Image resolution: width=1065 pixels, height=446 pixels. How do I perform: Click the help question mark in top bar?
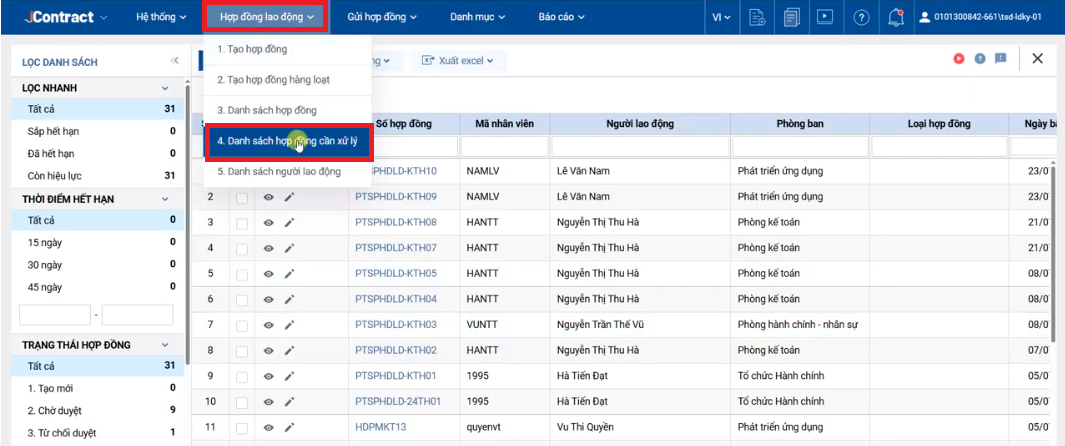861,18
